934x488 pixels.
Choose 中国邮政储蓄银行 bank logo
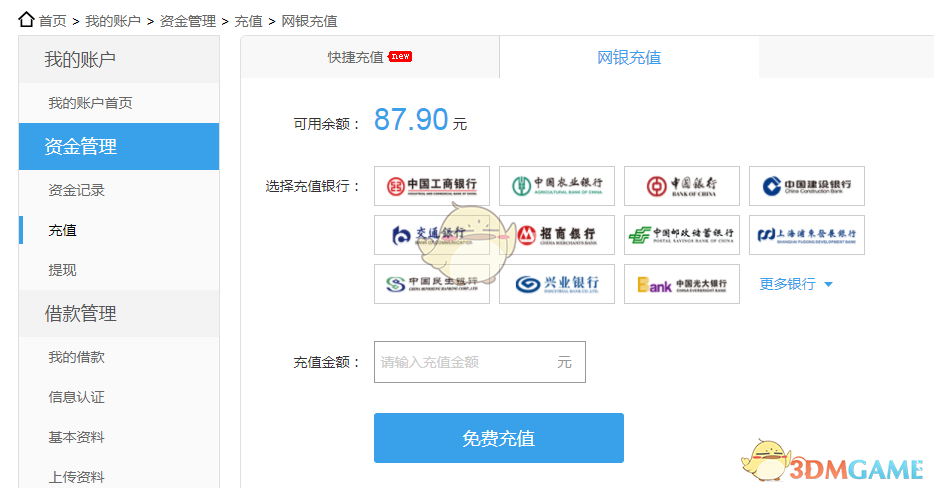[x=682, y=235]
